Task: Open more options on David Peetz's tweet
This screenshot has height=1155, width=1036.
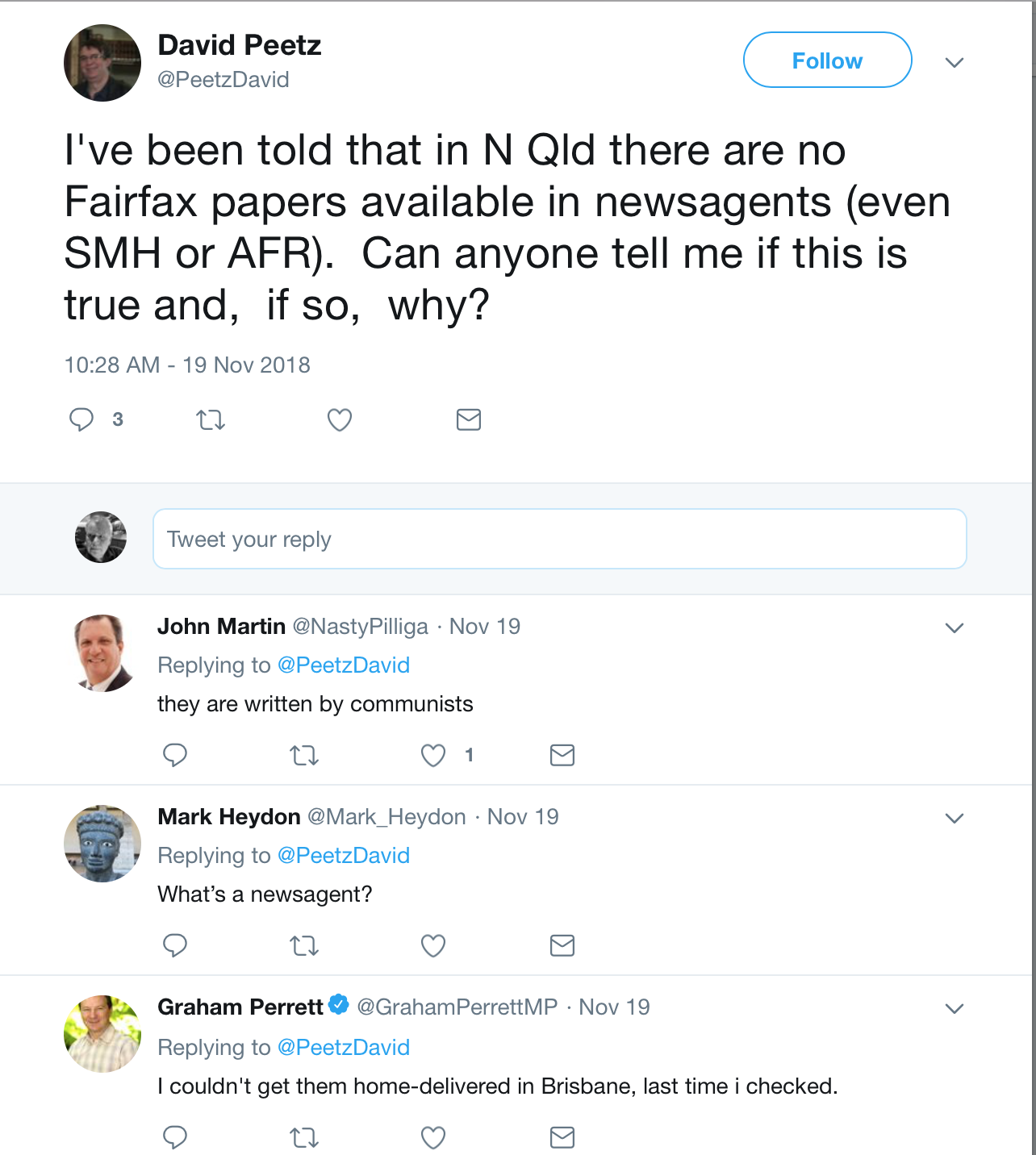Action: point(955,62)
